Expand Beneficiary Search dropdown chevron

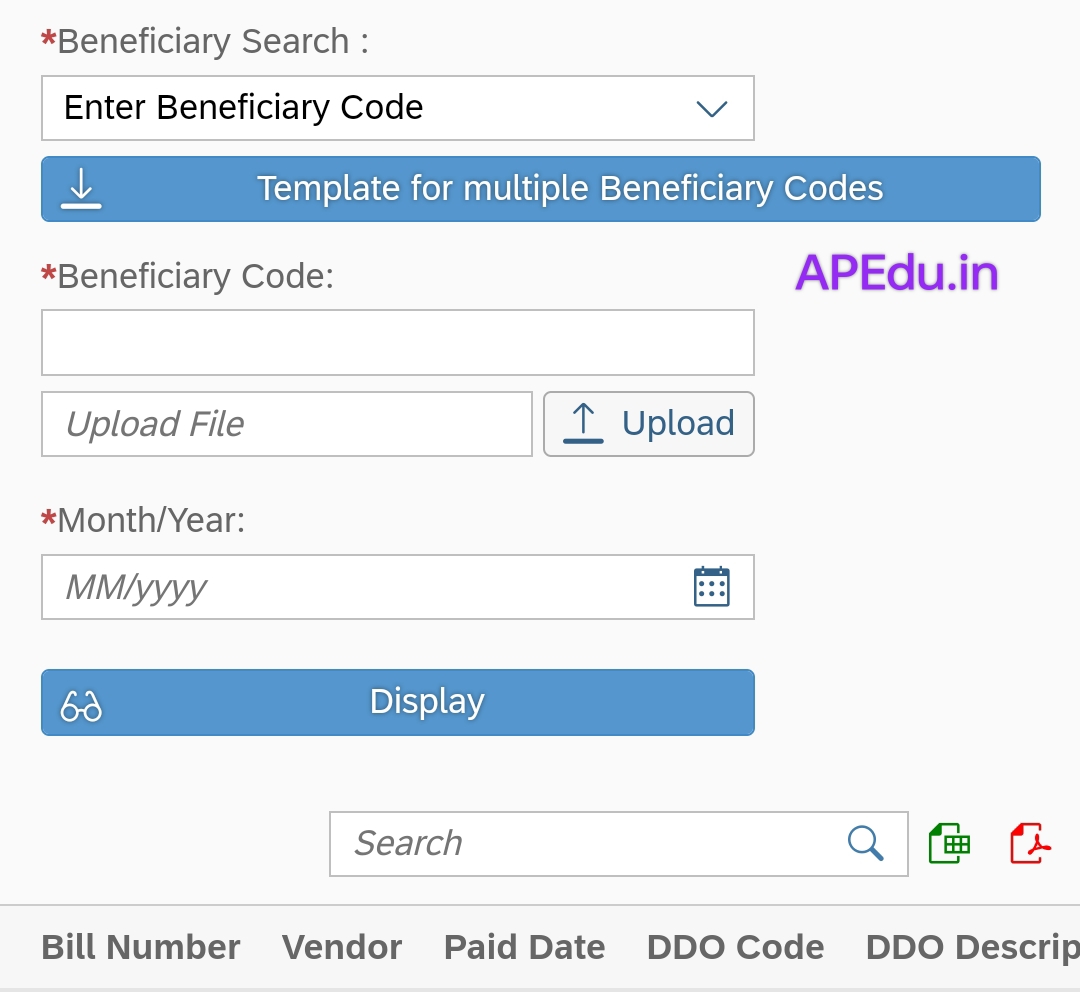coord(711,108)
